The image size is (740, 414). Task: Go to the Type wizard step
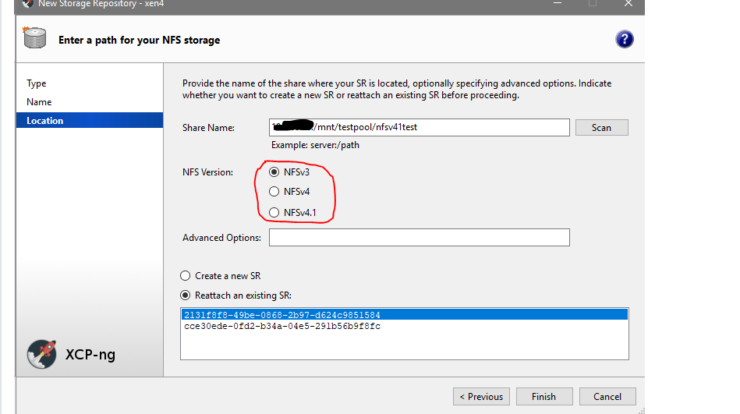tap(37, 84)
